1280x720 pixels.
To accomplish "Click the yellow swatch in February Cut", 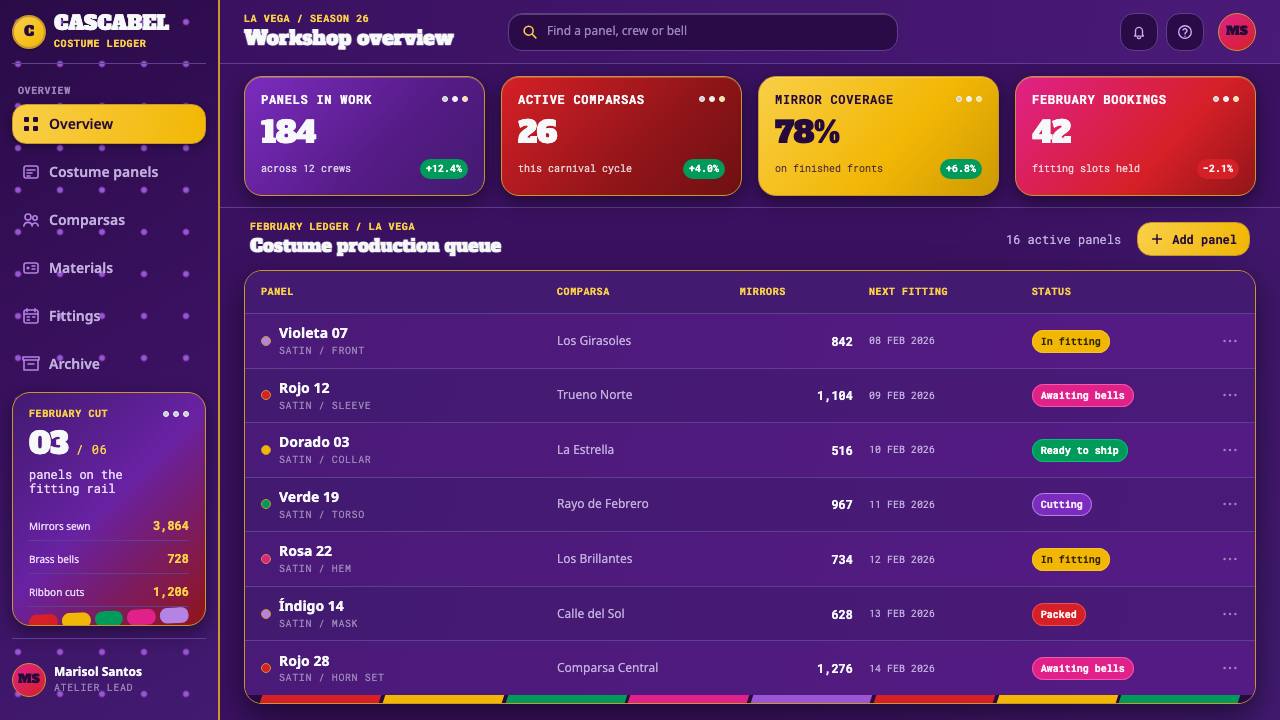I will coord(77,619).
